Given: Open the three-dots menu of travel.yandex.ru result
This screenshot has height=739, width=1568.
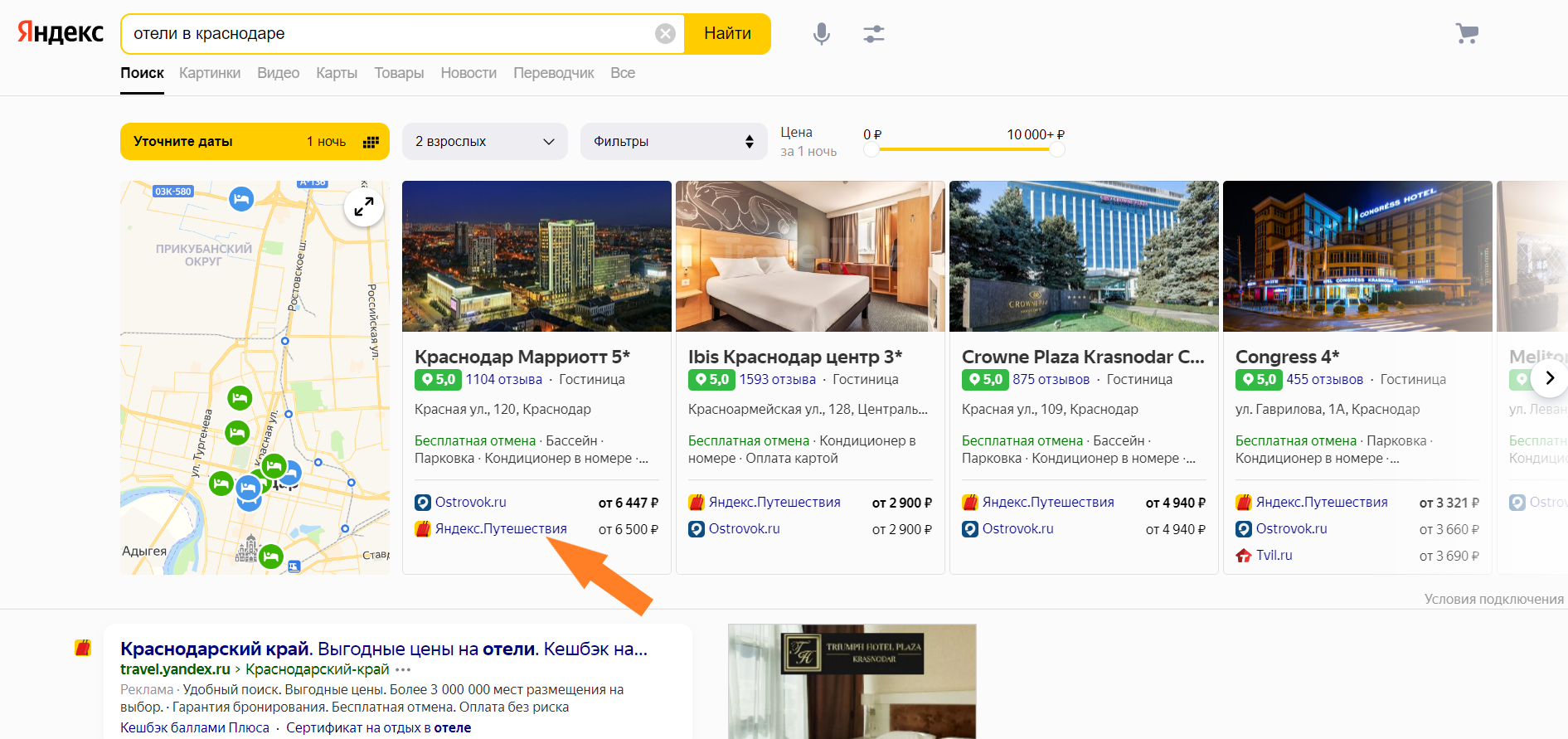Looking at the screenshot, I should [403, 670].
